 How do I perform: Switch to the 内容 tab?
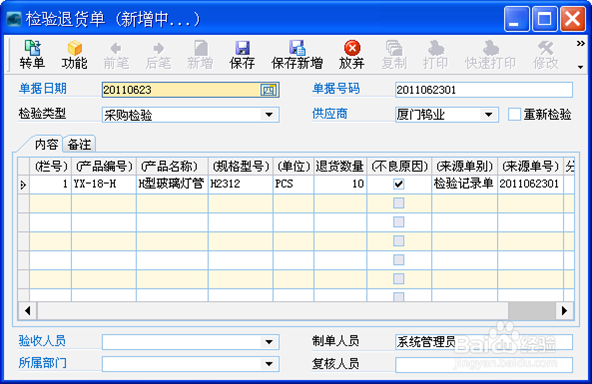point(46,144)
